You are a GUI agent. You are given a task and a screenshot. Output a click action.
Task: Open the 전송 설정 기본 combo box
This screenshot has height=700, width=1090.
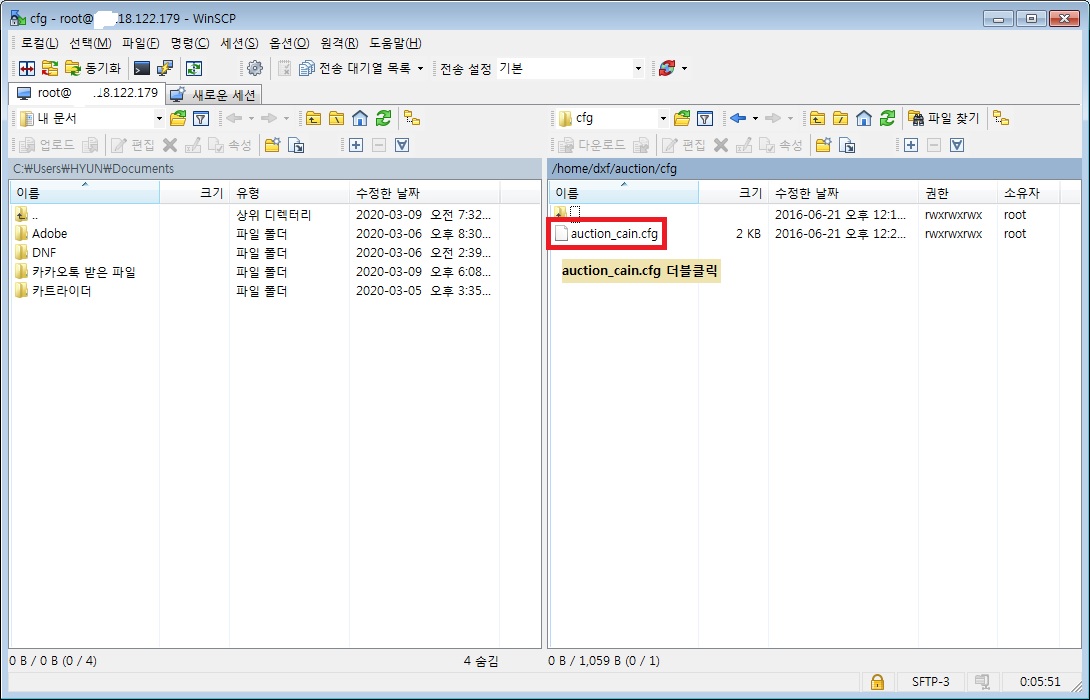click(569, 68)
